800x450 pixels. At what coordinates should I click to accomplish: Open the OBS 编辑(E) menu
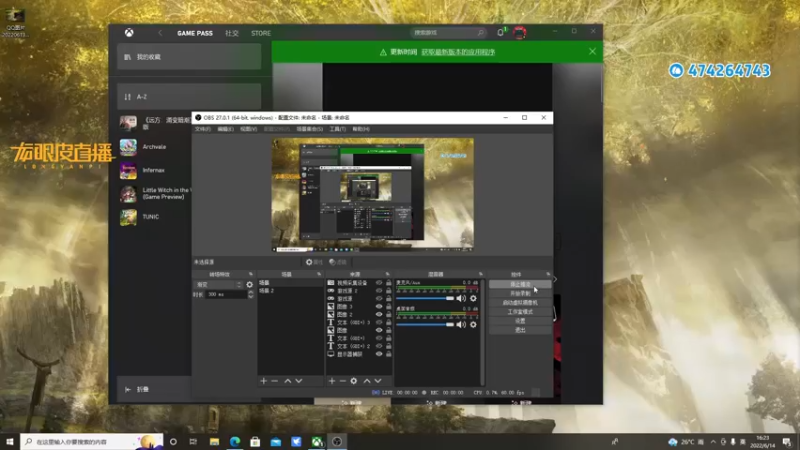[x=226, y=129]
